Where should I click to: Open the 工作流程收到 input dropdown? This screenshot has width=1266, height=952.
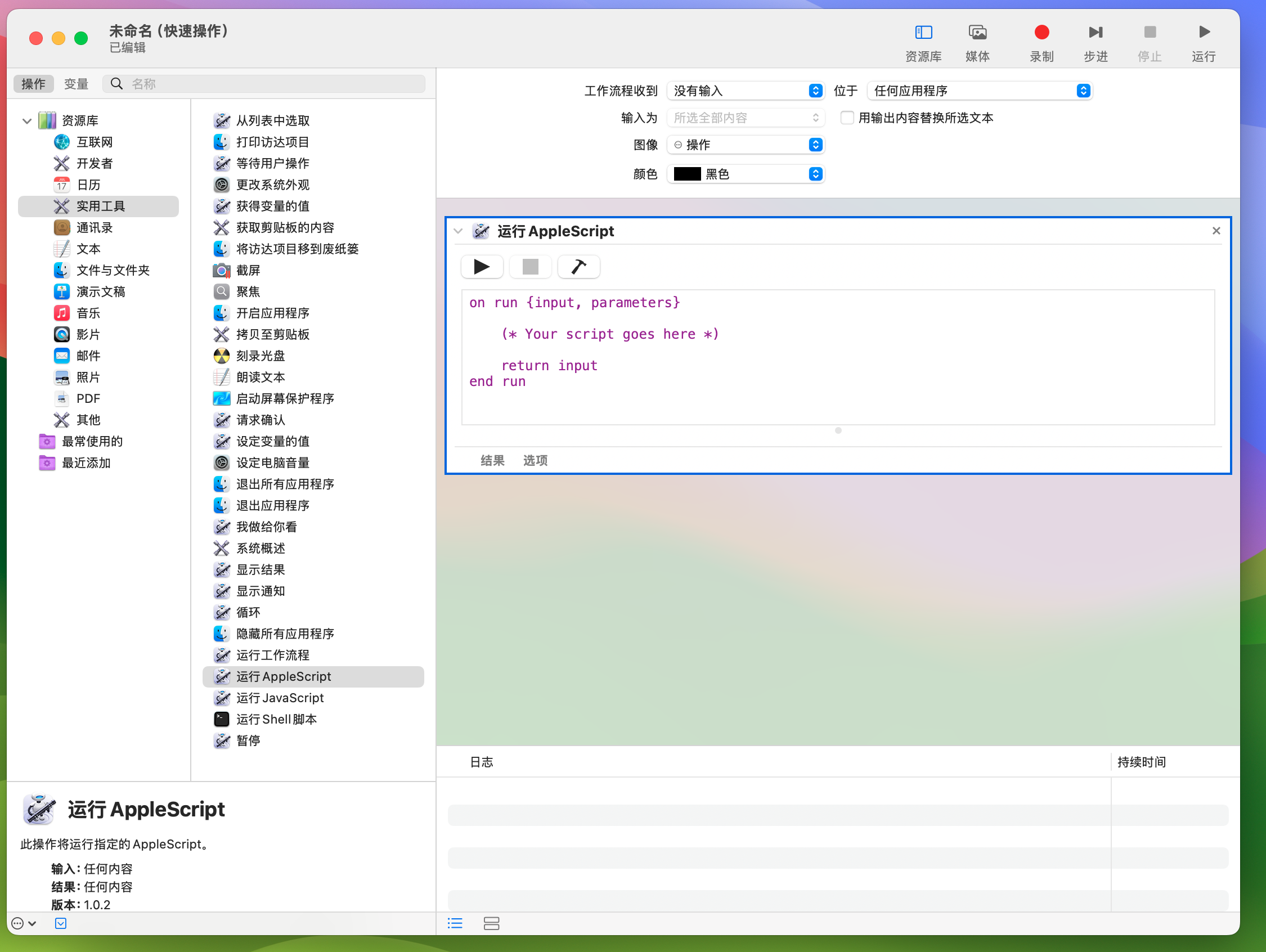[x=745, y=91]
